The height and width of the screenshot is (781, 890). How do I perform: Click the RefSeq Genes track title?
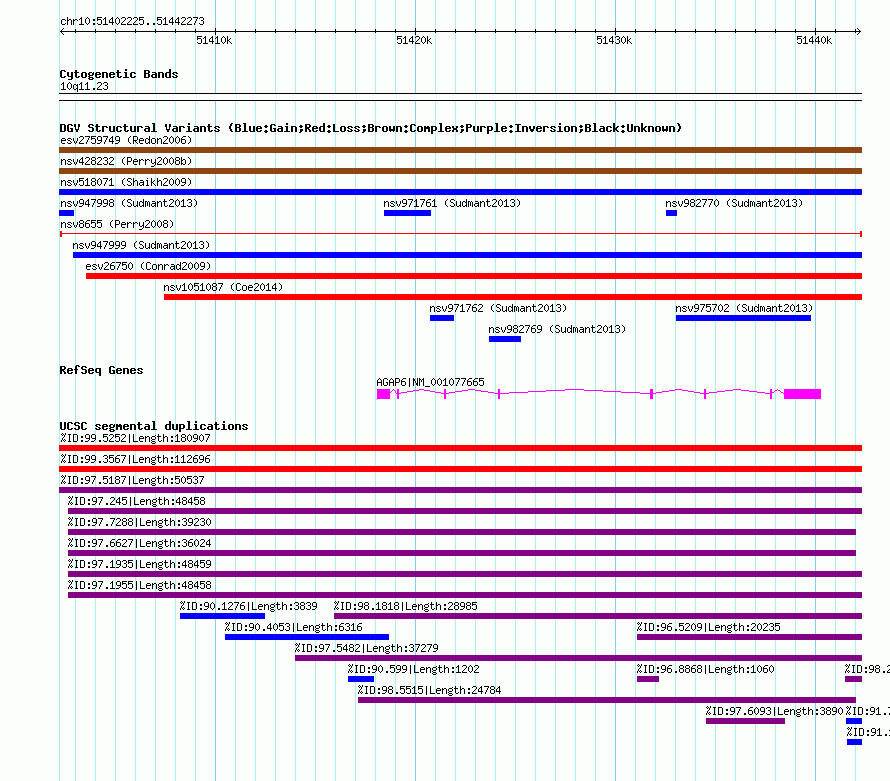point(102,370)
